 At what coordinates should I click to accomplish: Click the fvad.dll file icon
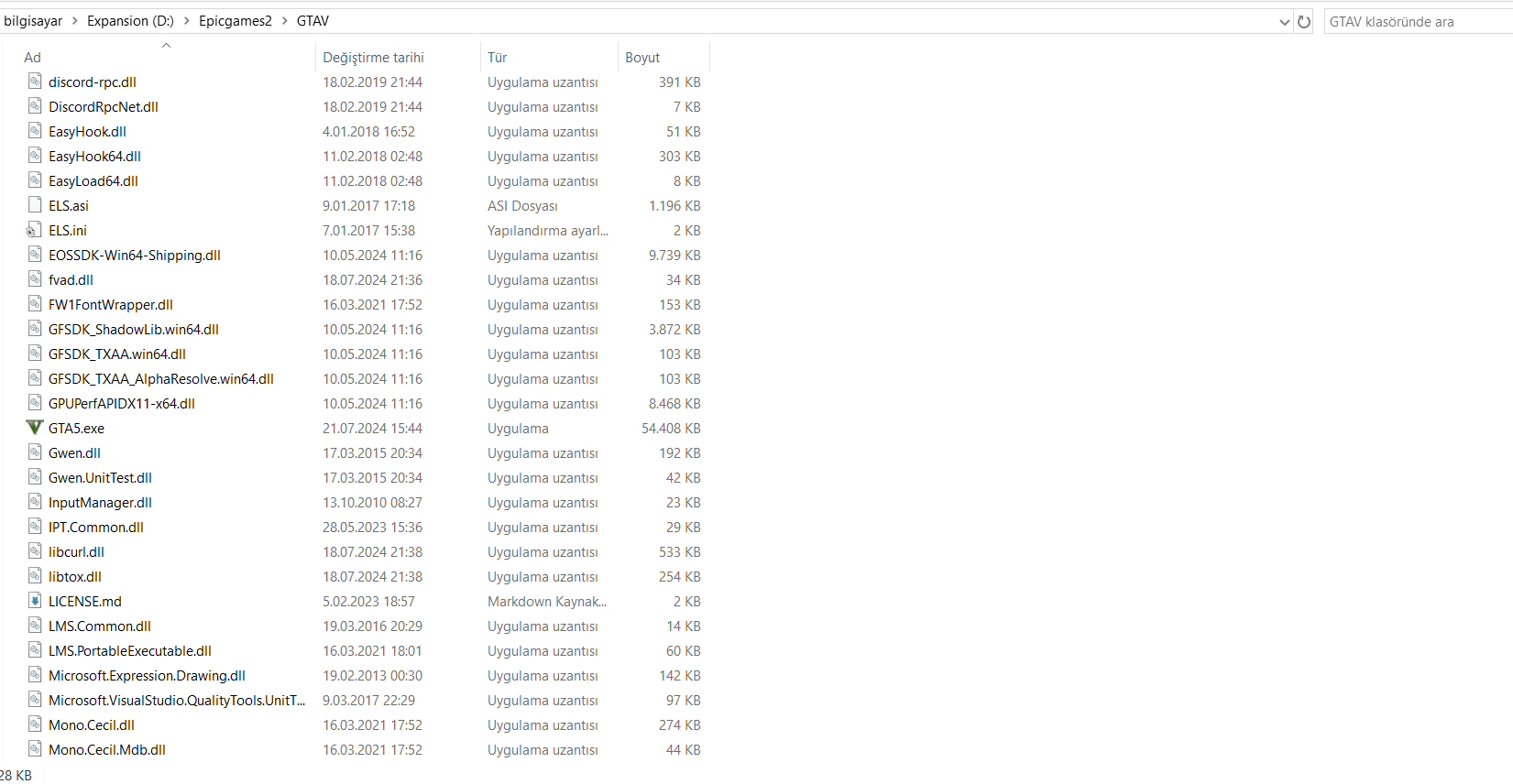[35, 279]
